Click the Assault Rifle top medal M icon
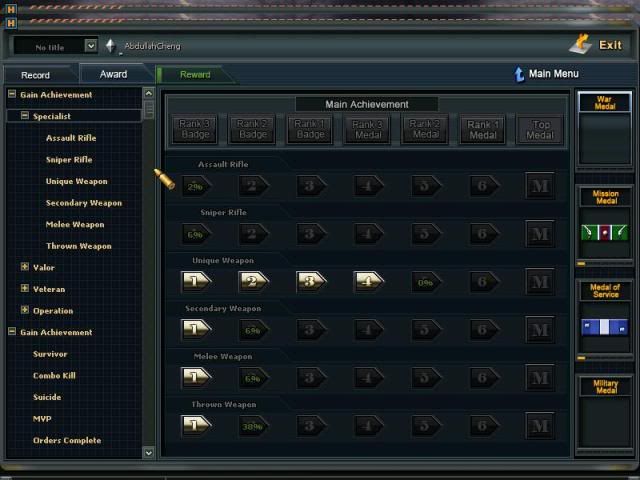This screenshot has width=640, height=480. (x=540, y=186)
